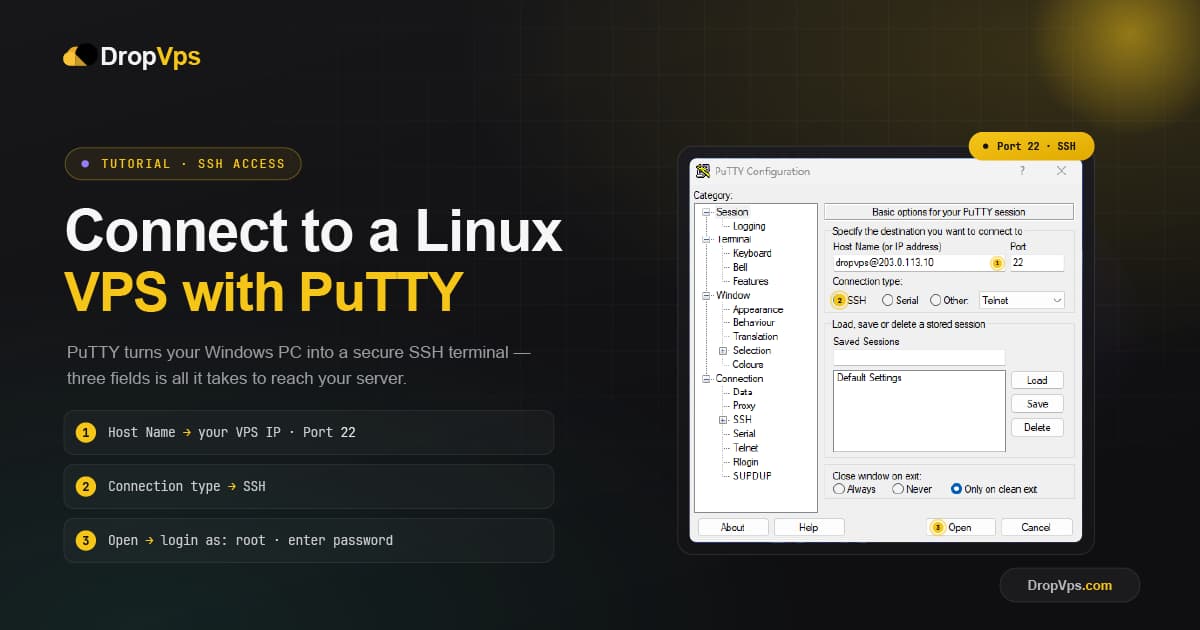
Task: Click the Open button
Action: click(961, 527)
